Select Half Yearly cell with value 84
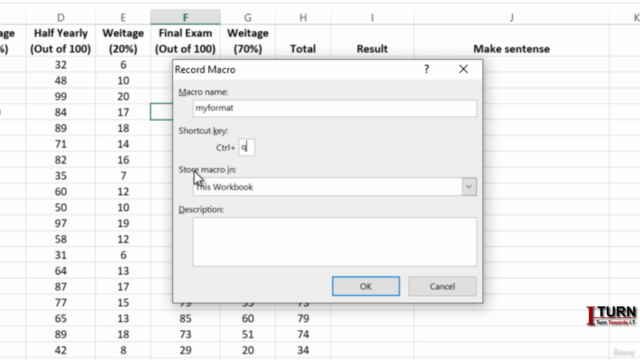Viewport: 640px width, 360px height. [x=60, y=112]
